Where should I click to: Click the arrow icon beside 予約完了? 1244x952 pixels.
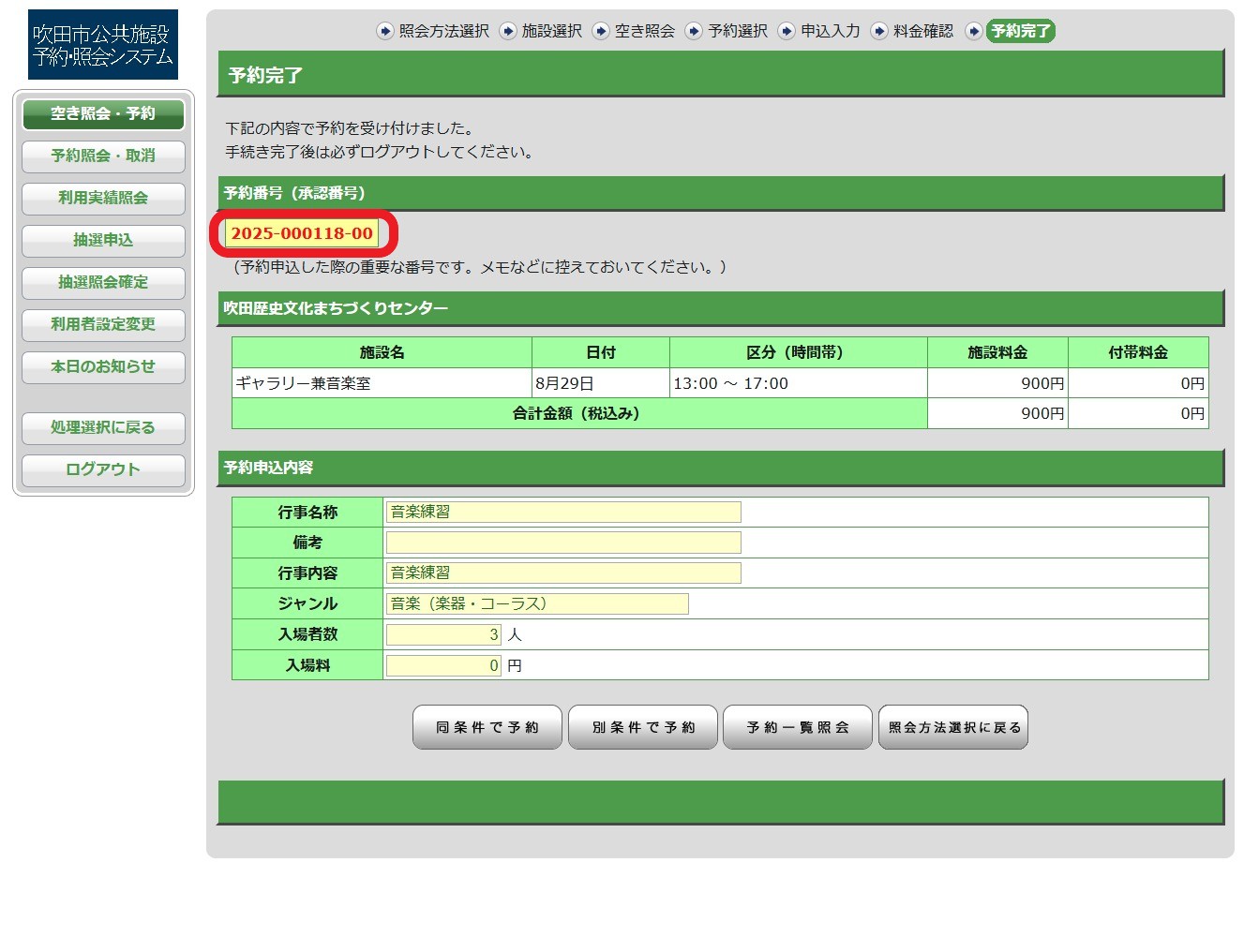[x=975, y=31]
